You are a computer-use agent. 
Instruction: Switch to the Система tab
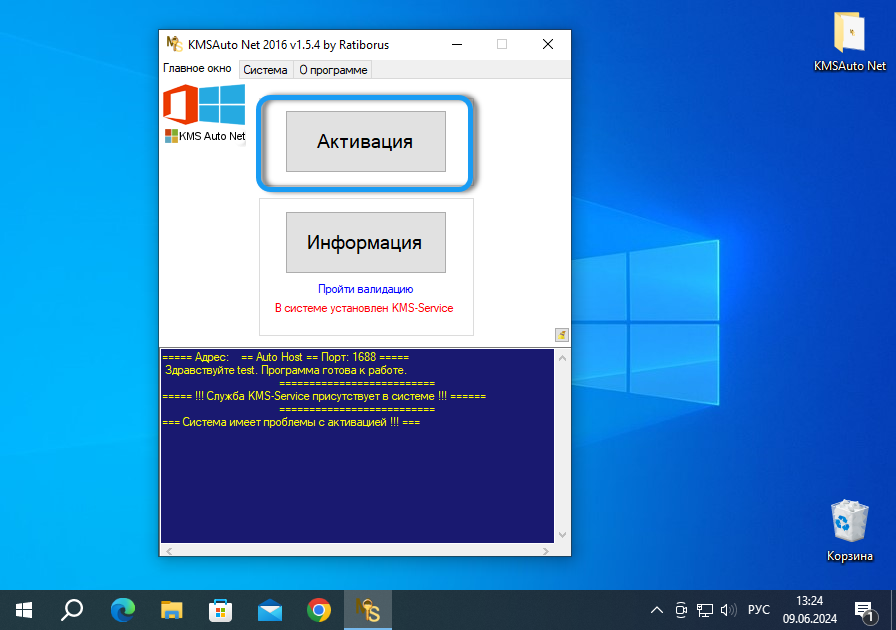265,70
